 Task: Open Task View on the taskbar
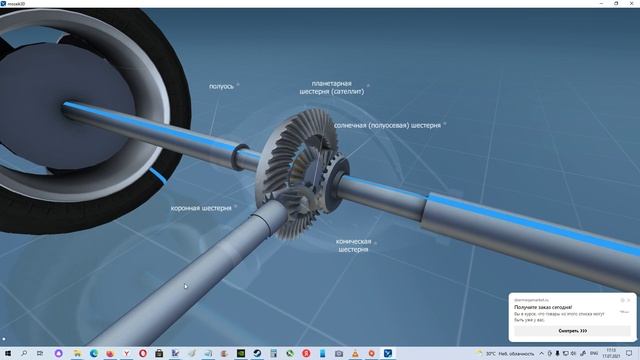pyautogui.click(x=40, y=353)
